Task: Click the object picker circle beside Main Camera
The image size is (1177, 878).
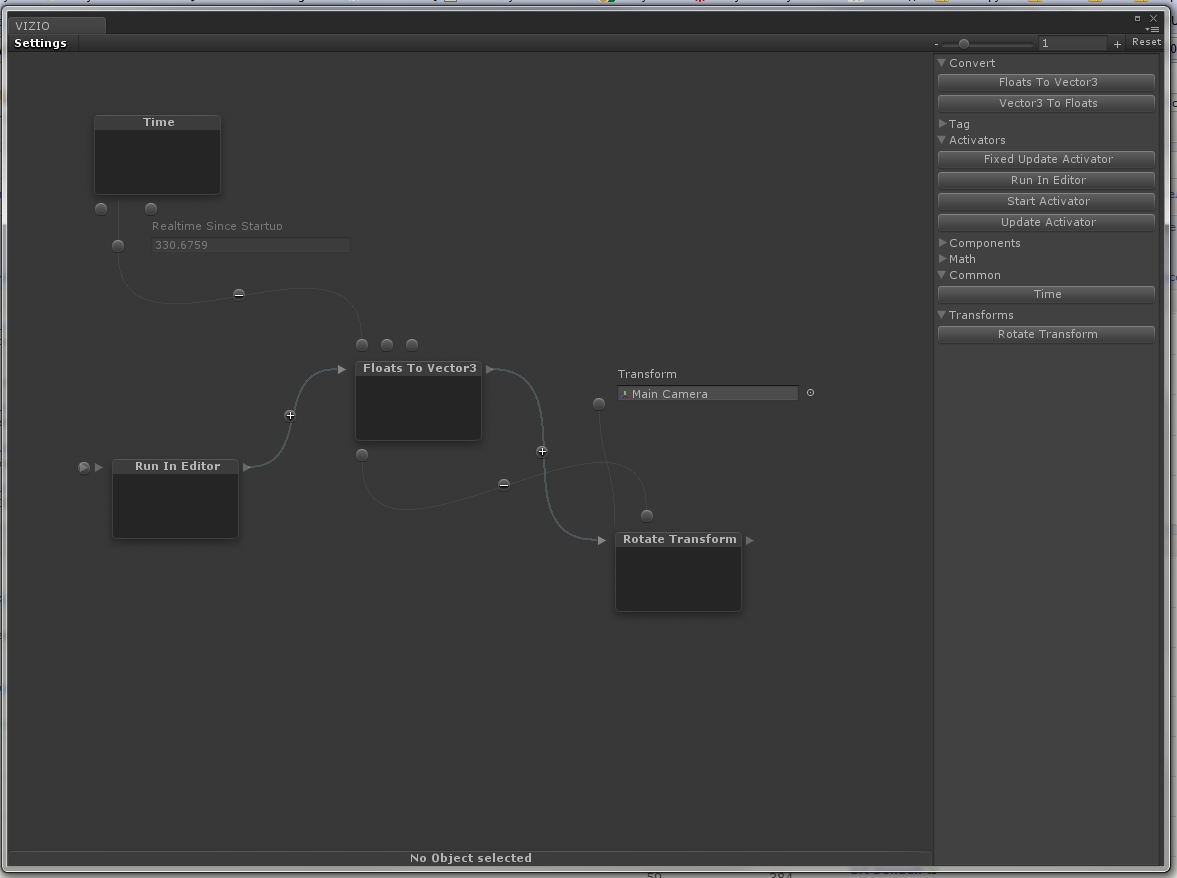Action: pyautogui.click(x=810, y=393)
